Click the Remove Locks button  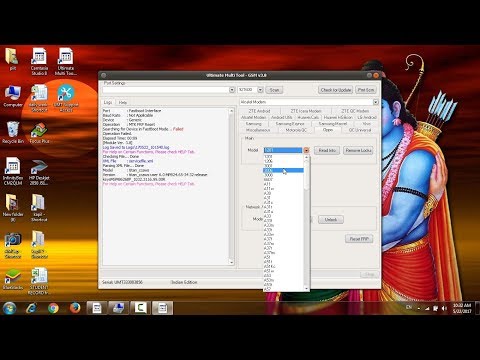tap(358, 150)
